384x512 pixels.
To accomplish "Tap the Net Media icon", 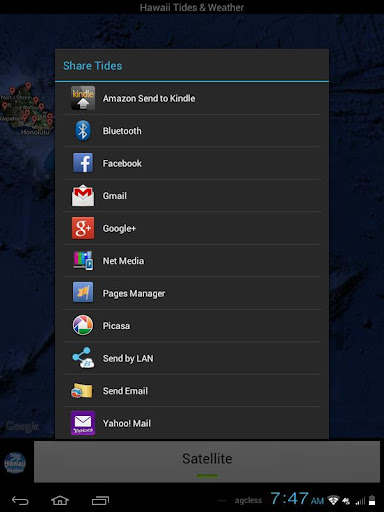I will pos(83,260).
